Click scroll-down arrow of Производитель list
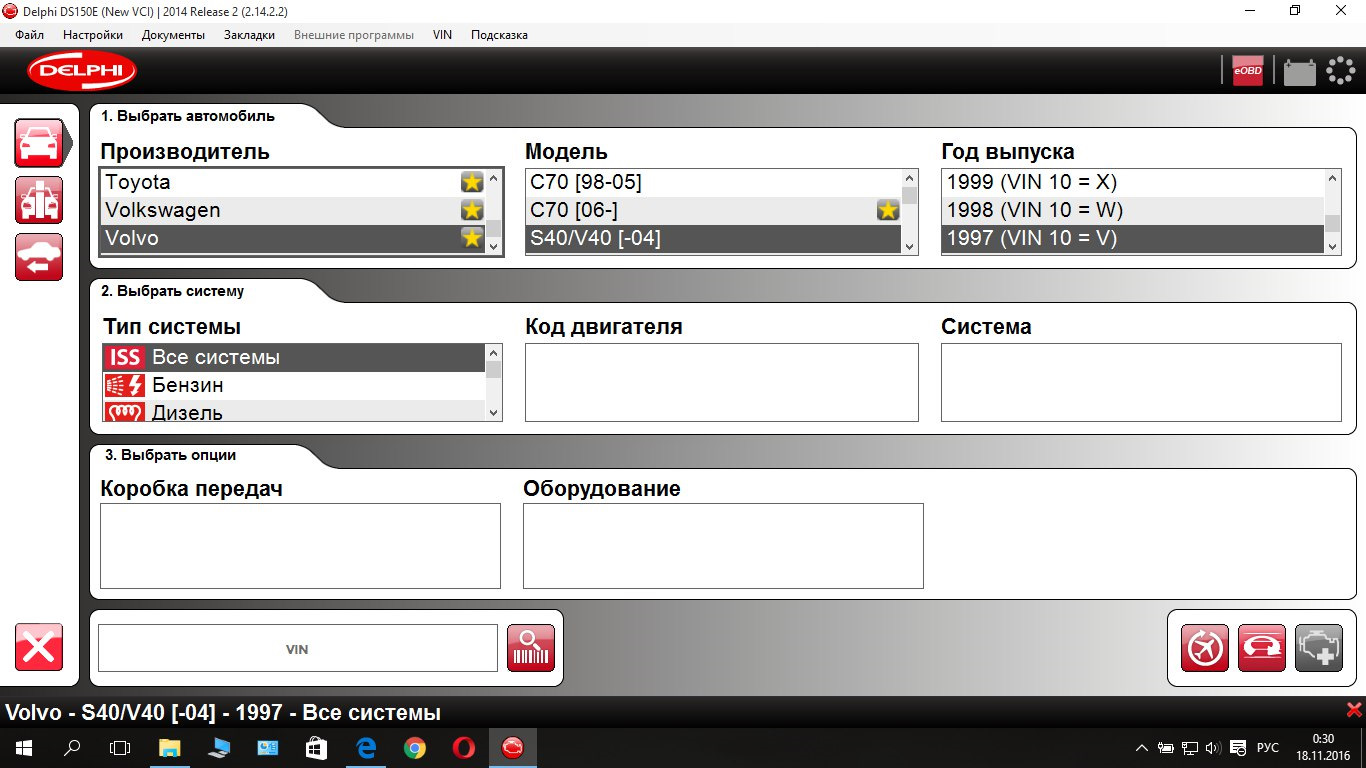 click(493, 245)
